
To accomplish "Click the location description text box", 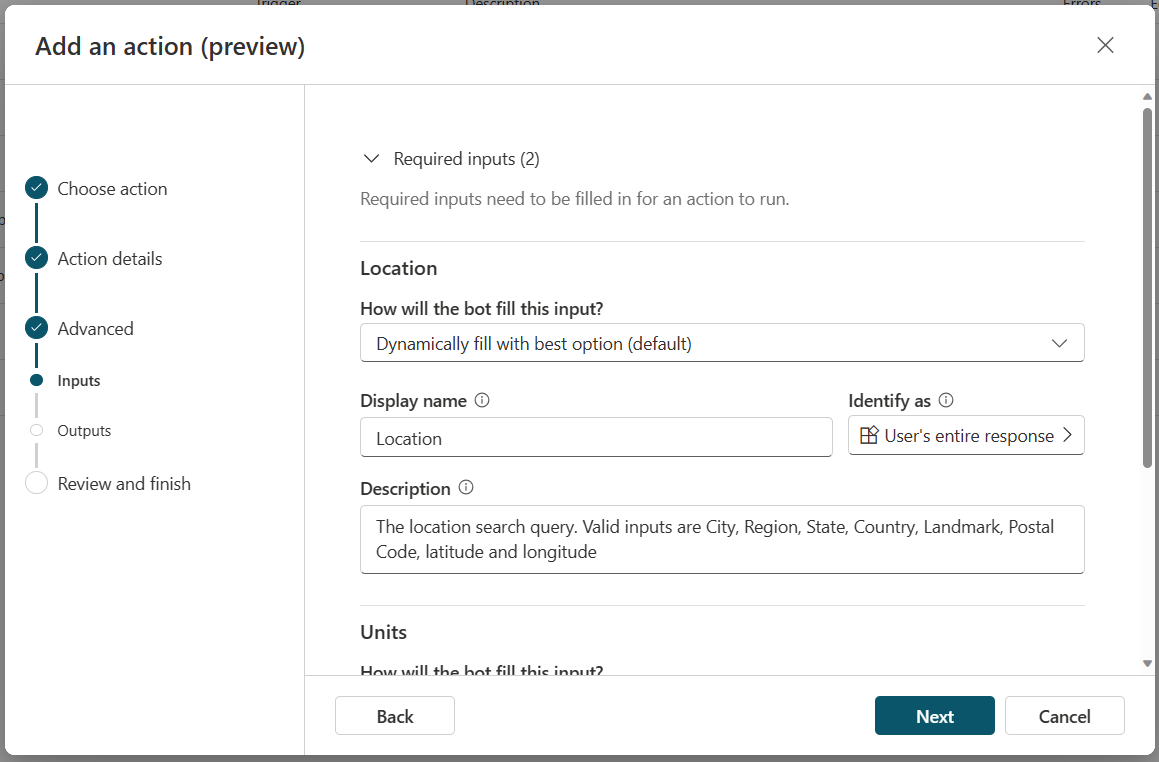I will pyautogui.click(x=722, y=540).
